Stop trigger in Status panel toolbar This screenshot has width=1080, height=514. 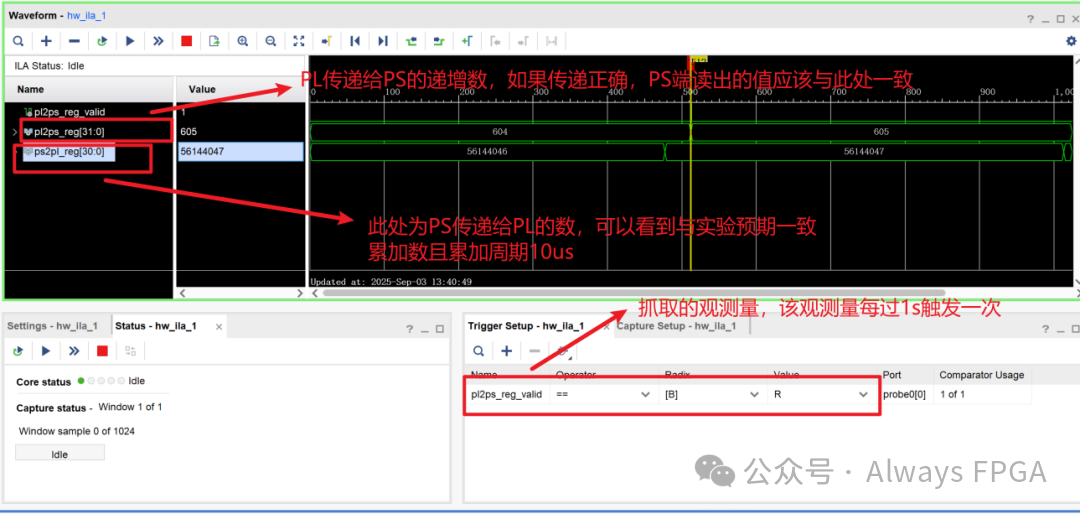(103, 351)
